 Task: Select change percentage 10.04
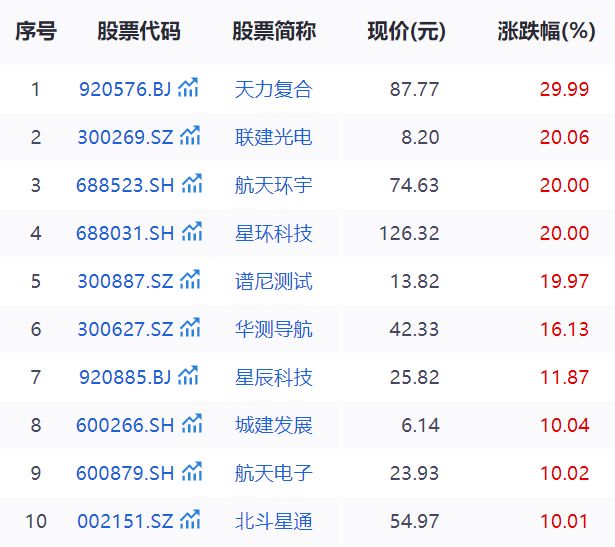[564, 425]
